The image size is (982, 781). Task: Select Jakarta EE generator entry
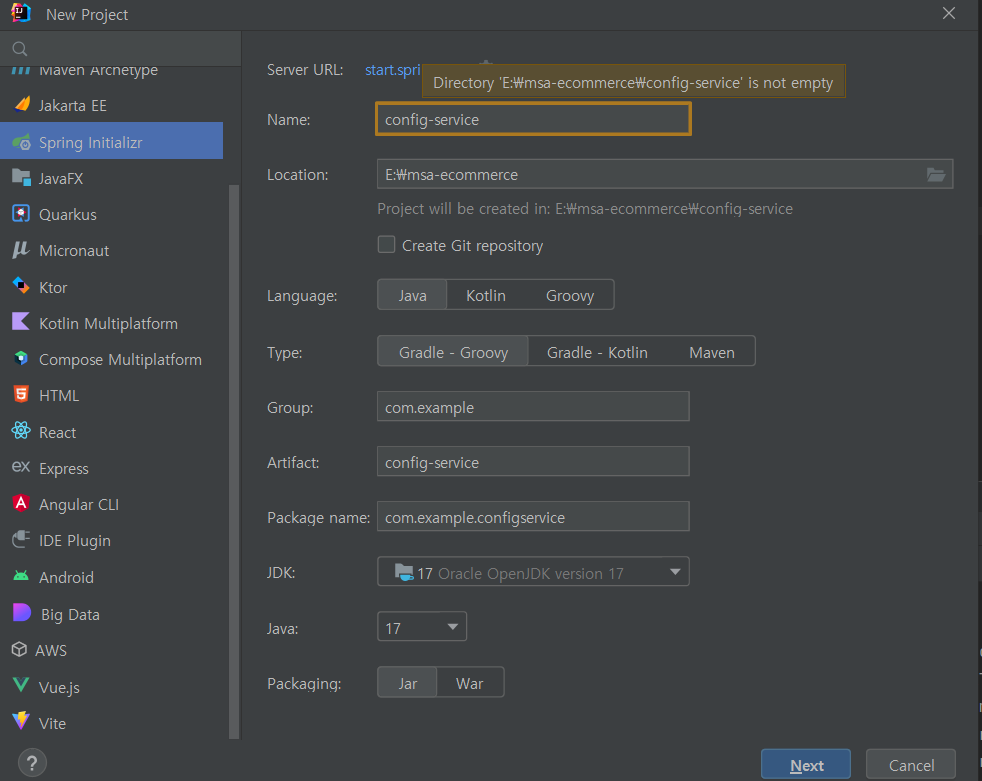click(111, 105)
